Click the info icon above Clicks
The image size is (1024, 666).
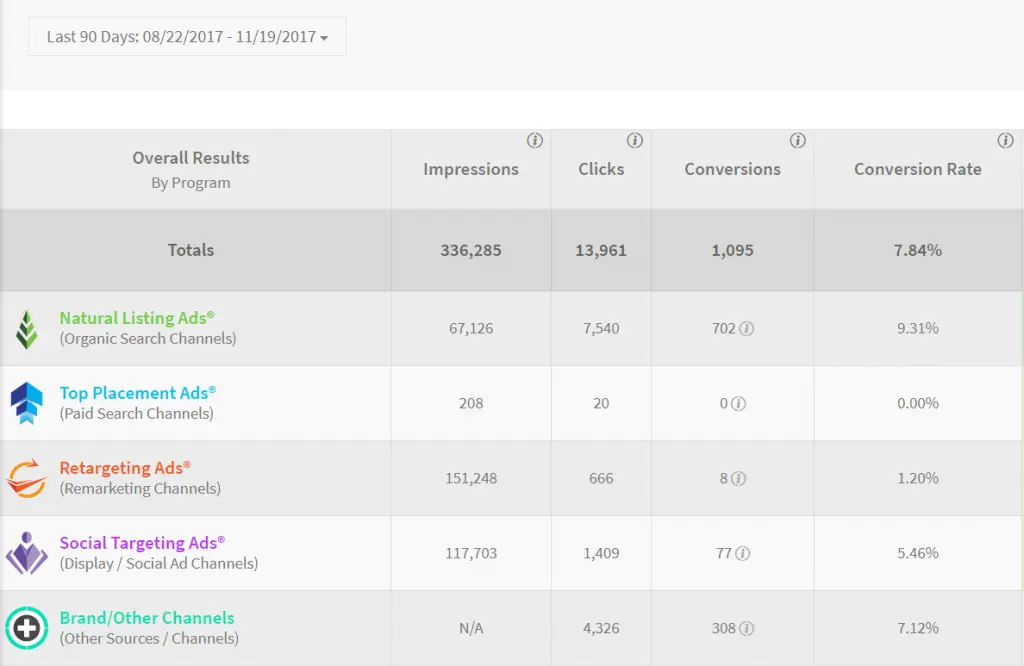point(634,141)
